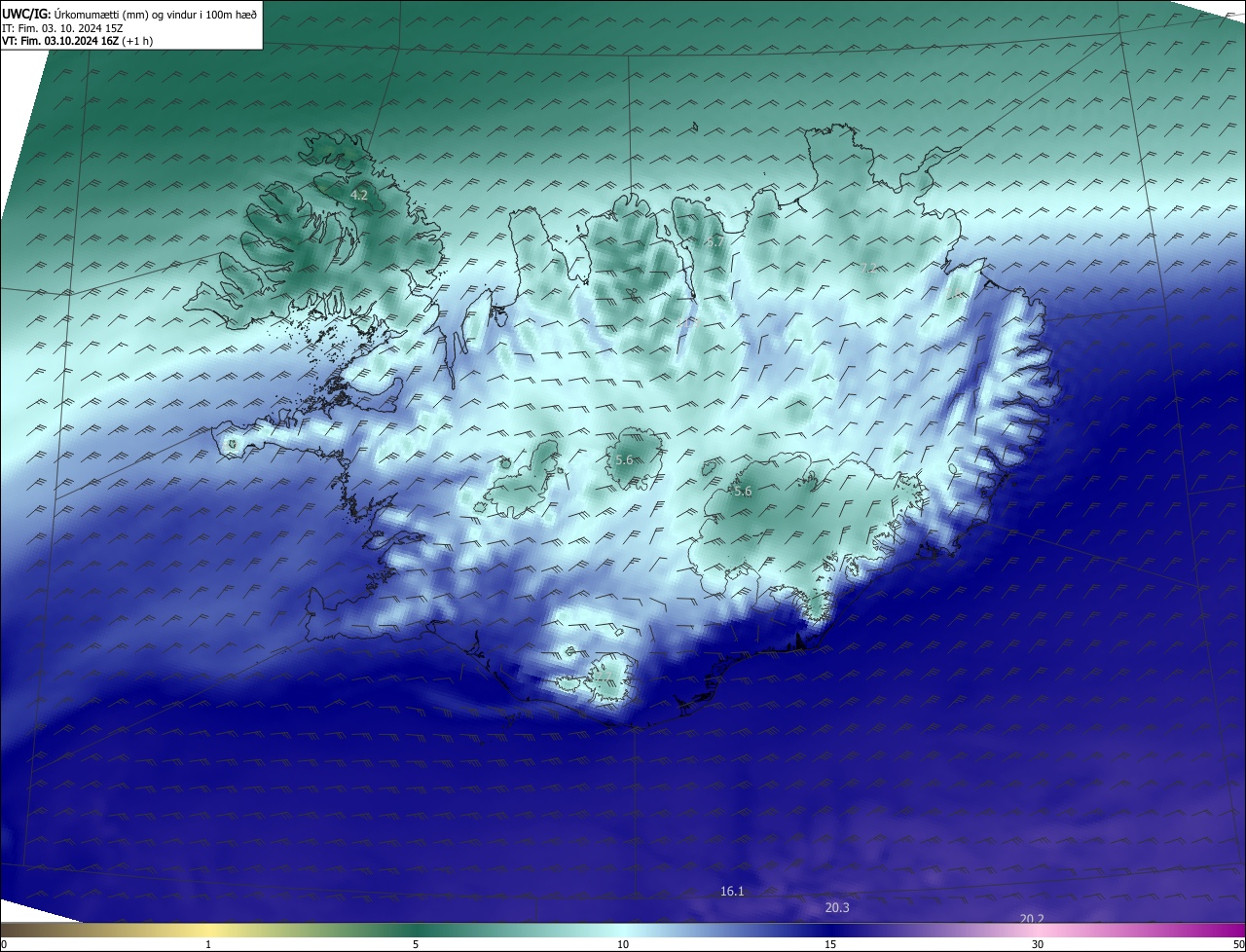1246x952 pixels.
Task: Click the UWC/IG title line
Action: click(x=129, y=13)
